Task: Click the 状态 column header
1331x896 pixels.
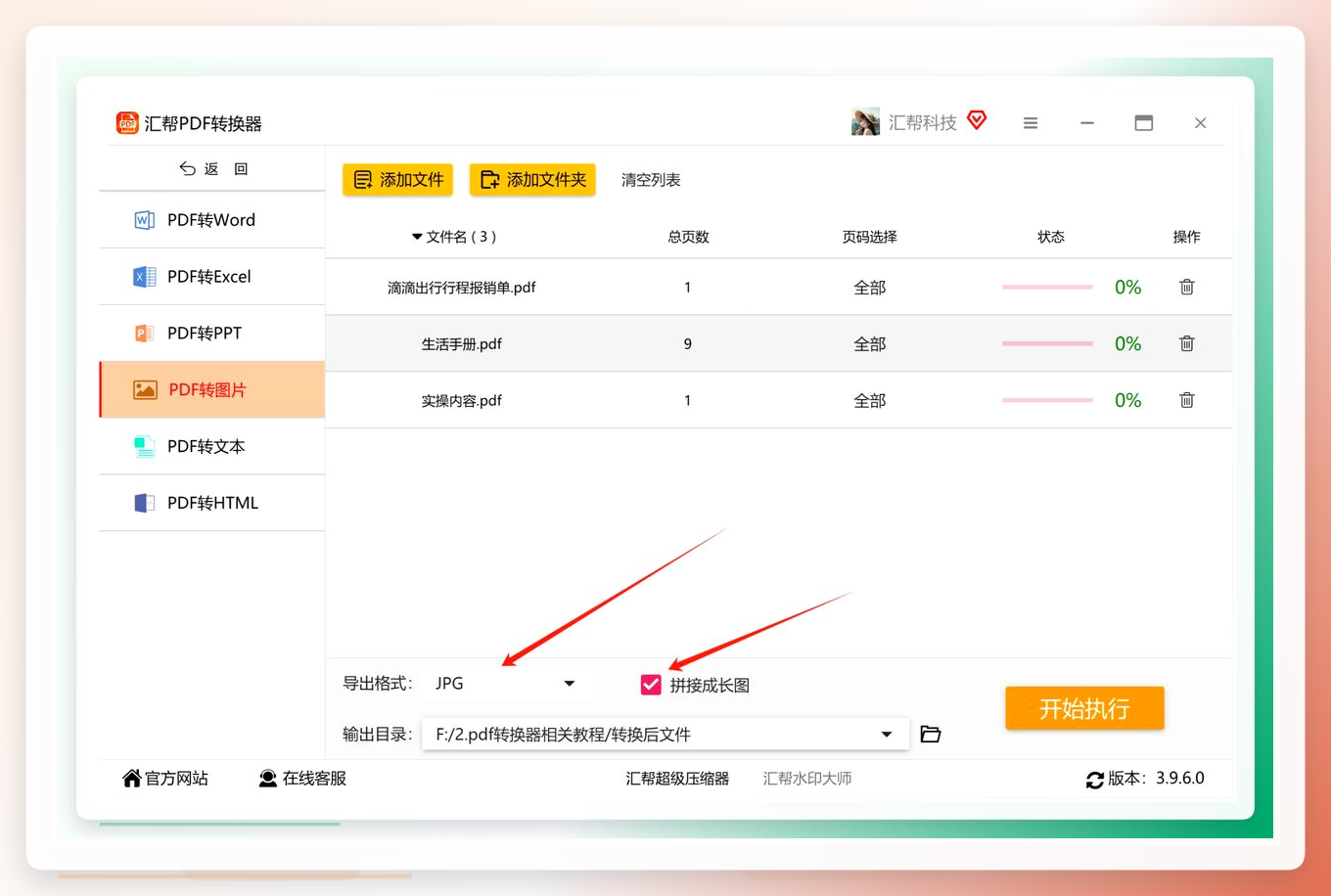Action: [1050, 237]
